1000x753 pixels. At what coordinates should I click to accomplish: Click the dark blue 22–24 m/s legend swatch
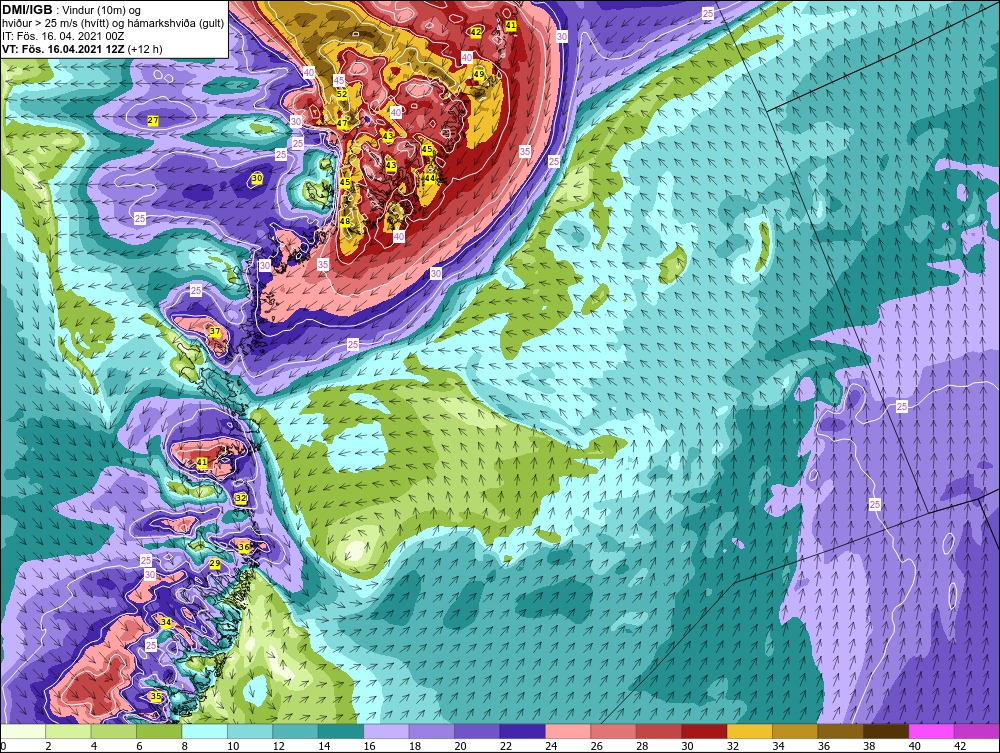click(522, 731)
